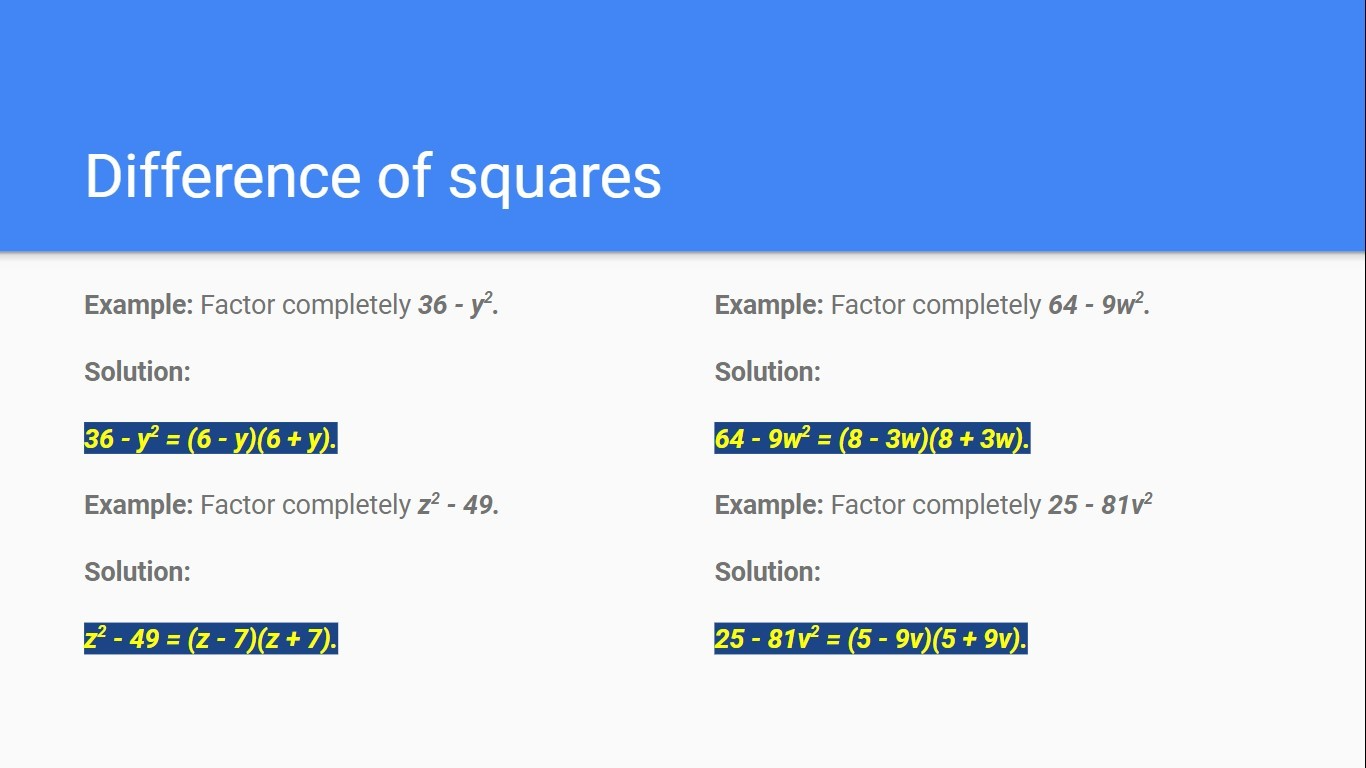The width and height of the screenshot is (1366, 768).
Task: Click the expression 25 - 81v² in the prompt
Action: coord(1100,505)
